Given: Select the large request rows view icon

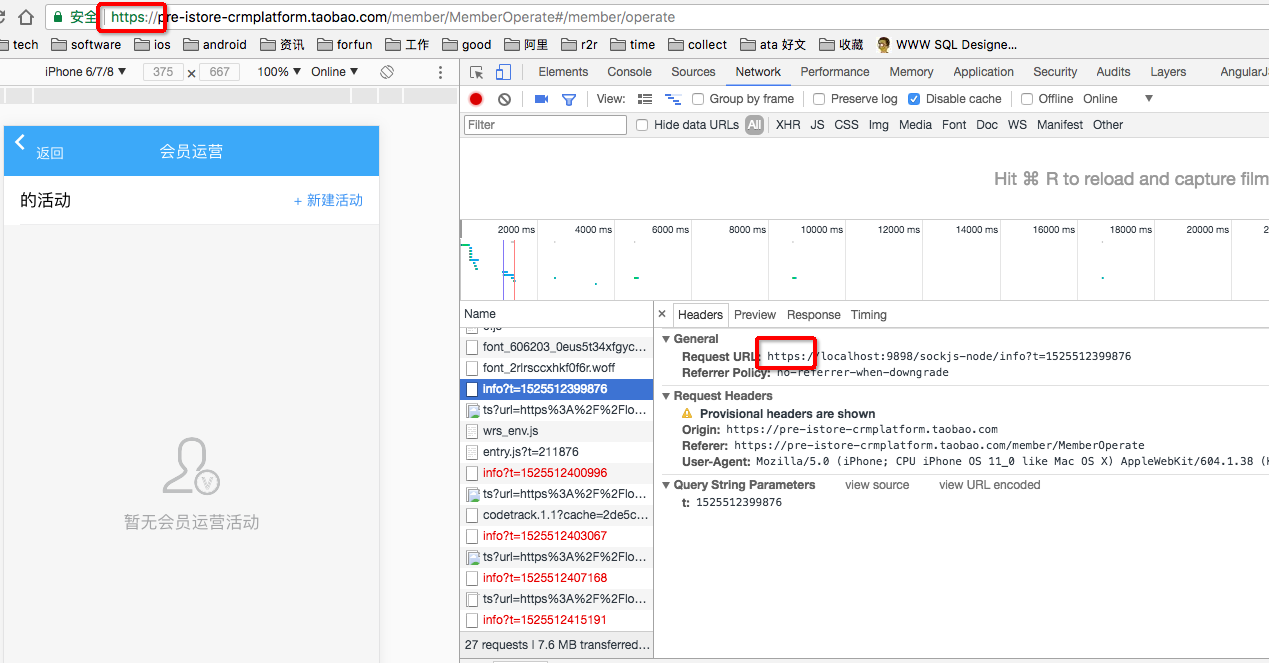Looking at the screenshot, I should point(645,99).
